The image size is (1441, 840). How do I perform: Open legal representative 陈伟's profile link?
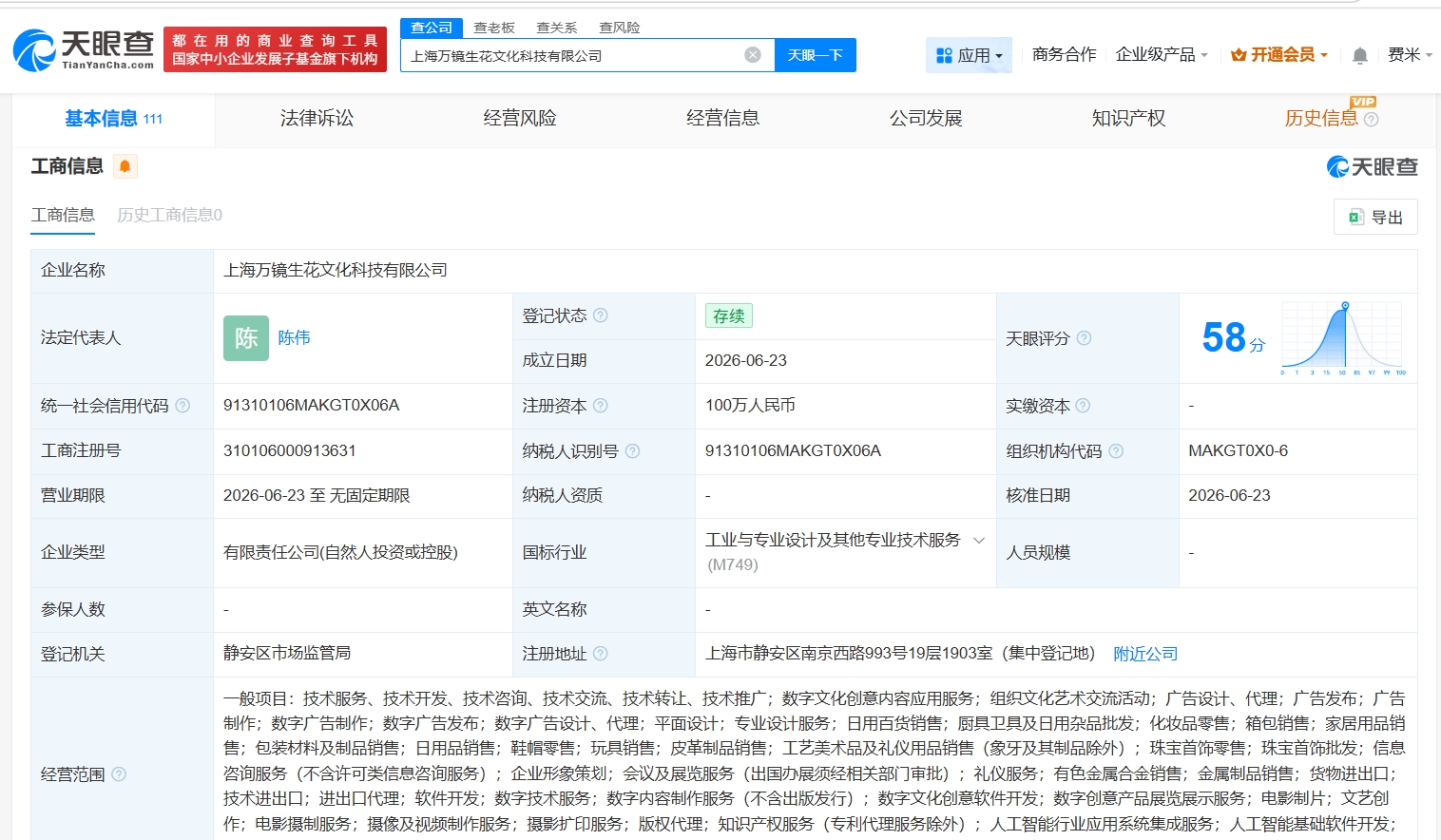coord(294,338)
